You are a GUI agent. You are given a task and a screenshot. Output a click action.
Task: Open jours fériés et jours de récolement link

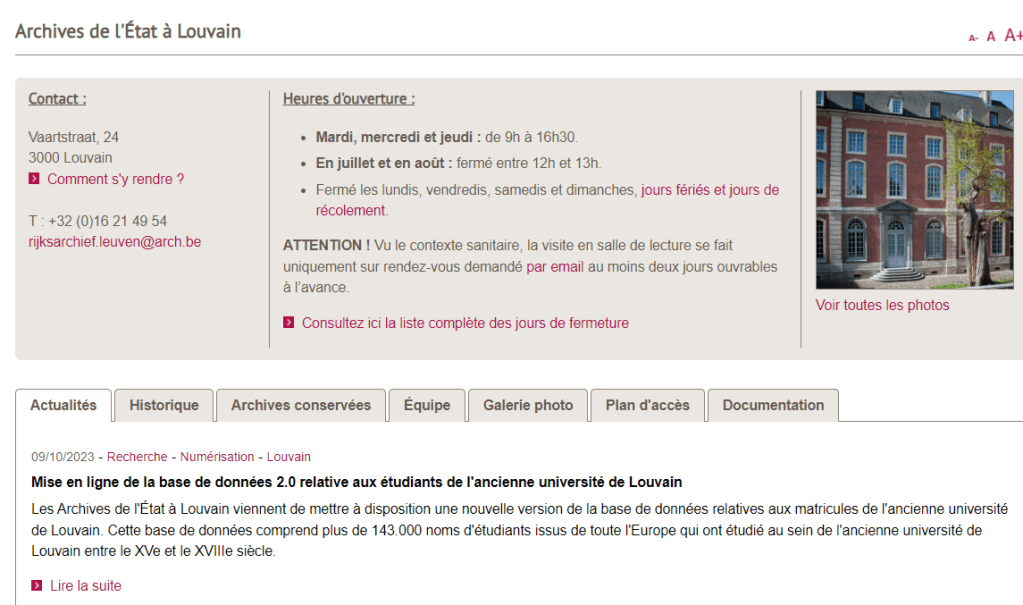709,190
